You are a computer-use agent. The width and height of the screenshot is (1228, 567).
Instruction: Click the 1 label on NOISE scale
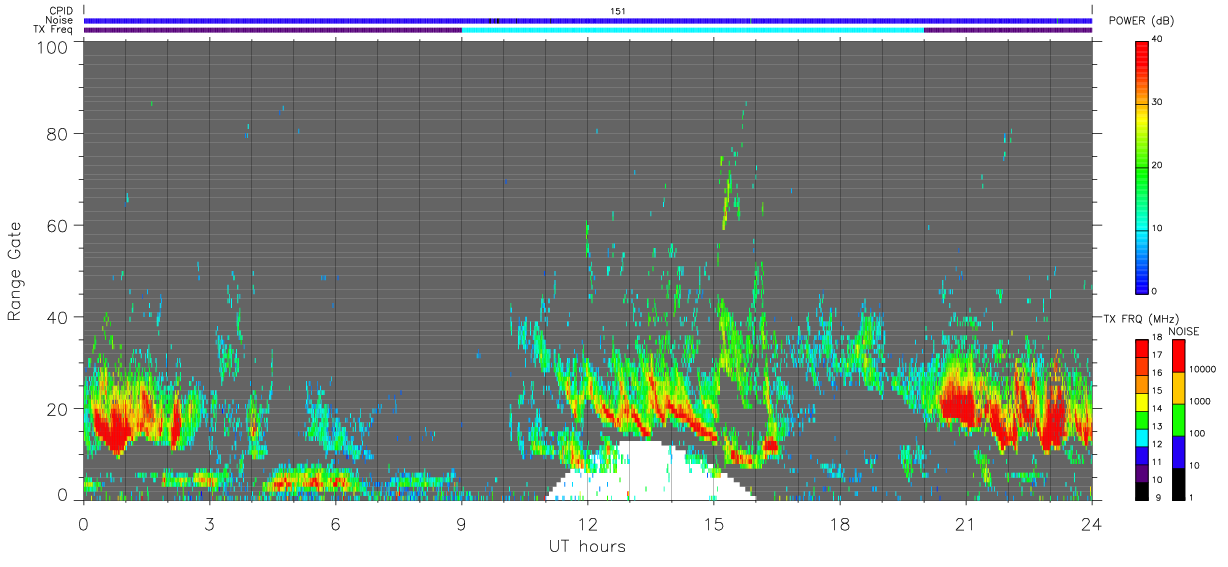point(1193,498)
